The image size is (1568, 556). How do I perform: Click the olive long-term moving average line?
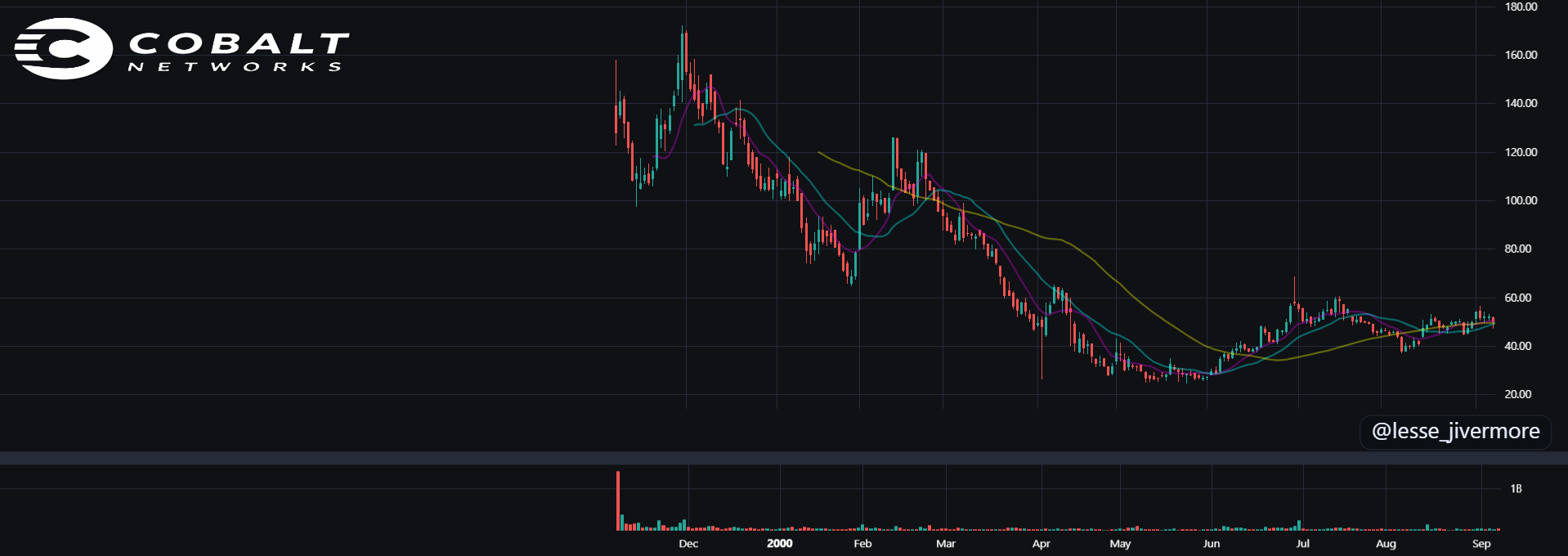coord(1145,311)
